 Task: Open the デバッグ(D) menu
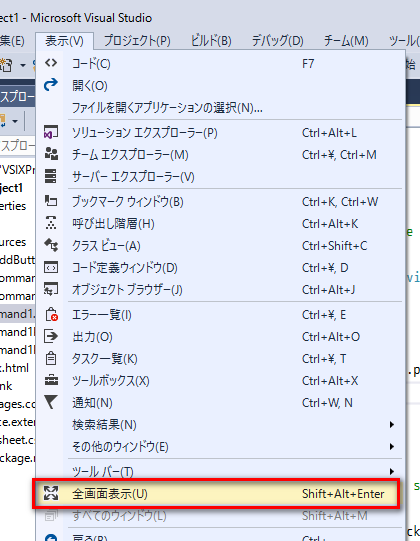(x=277, y=41)
